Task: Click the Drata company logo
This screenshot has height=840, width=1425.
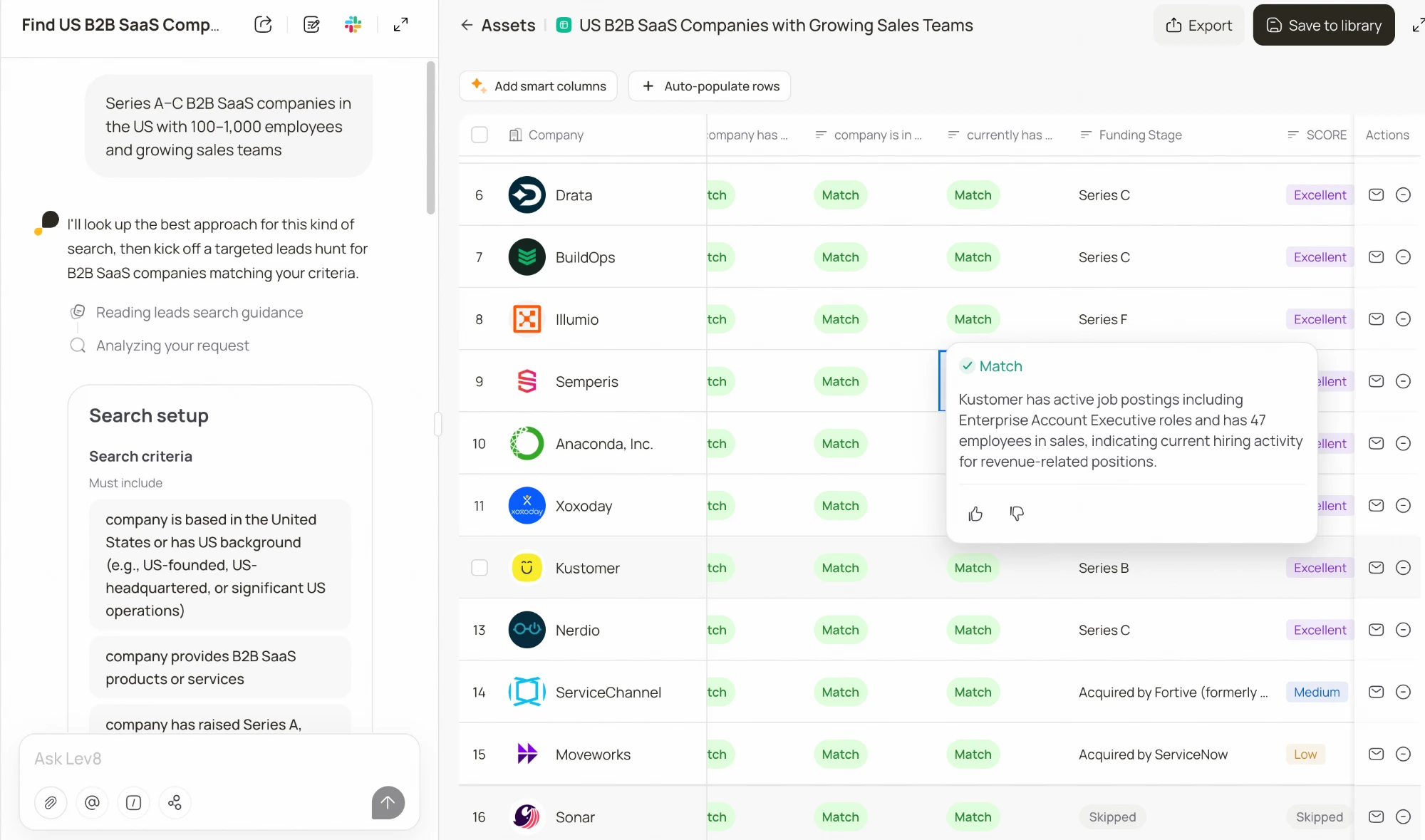Action: click(527, 195)
